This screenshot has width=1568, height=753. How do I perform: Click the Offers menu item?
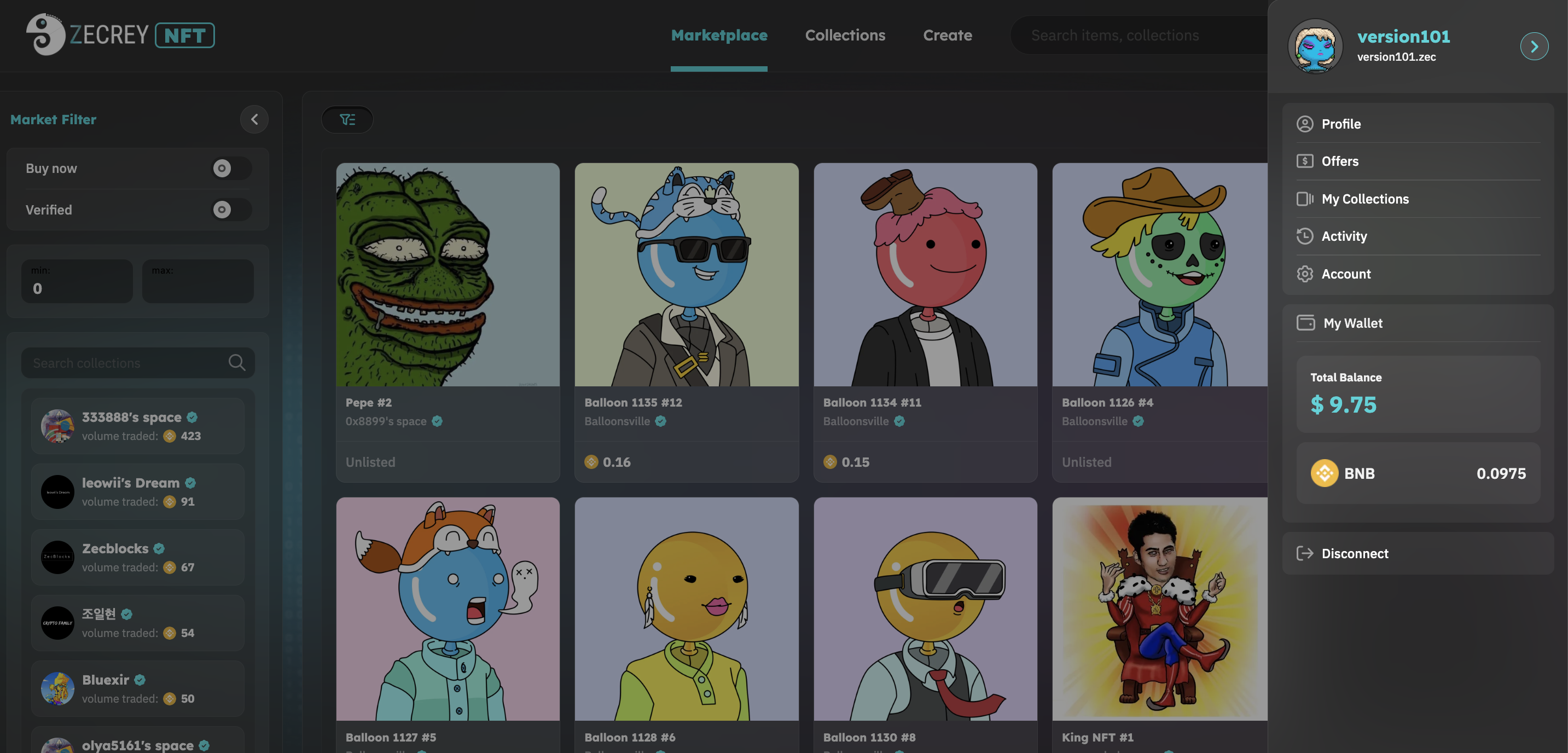(x=1339, y=161)
